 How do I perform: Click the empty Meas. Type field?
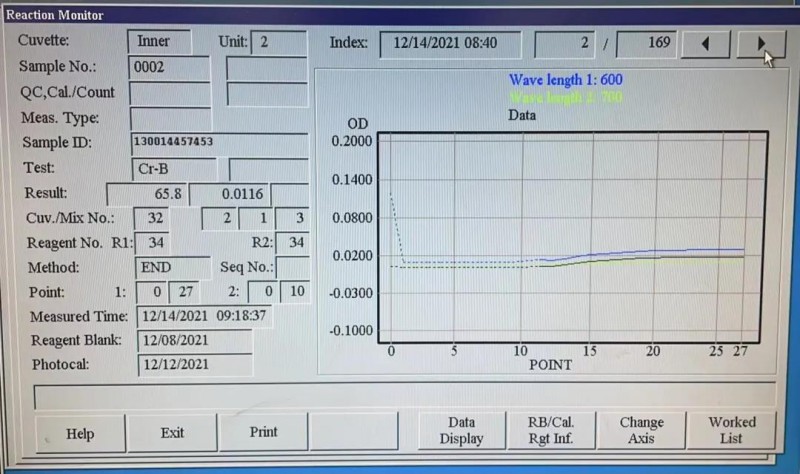pos(170,119)
